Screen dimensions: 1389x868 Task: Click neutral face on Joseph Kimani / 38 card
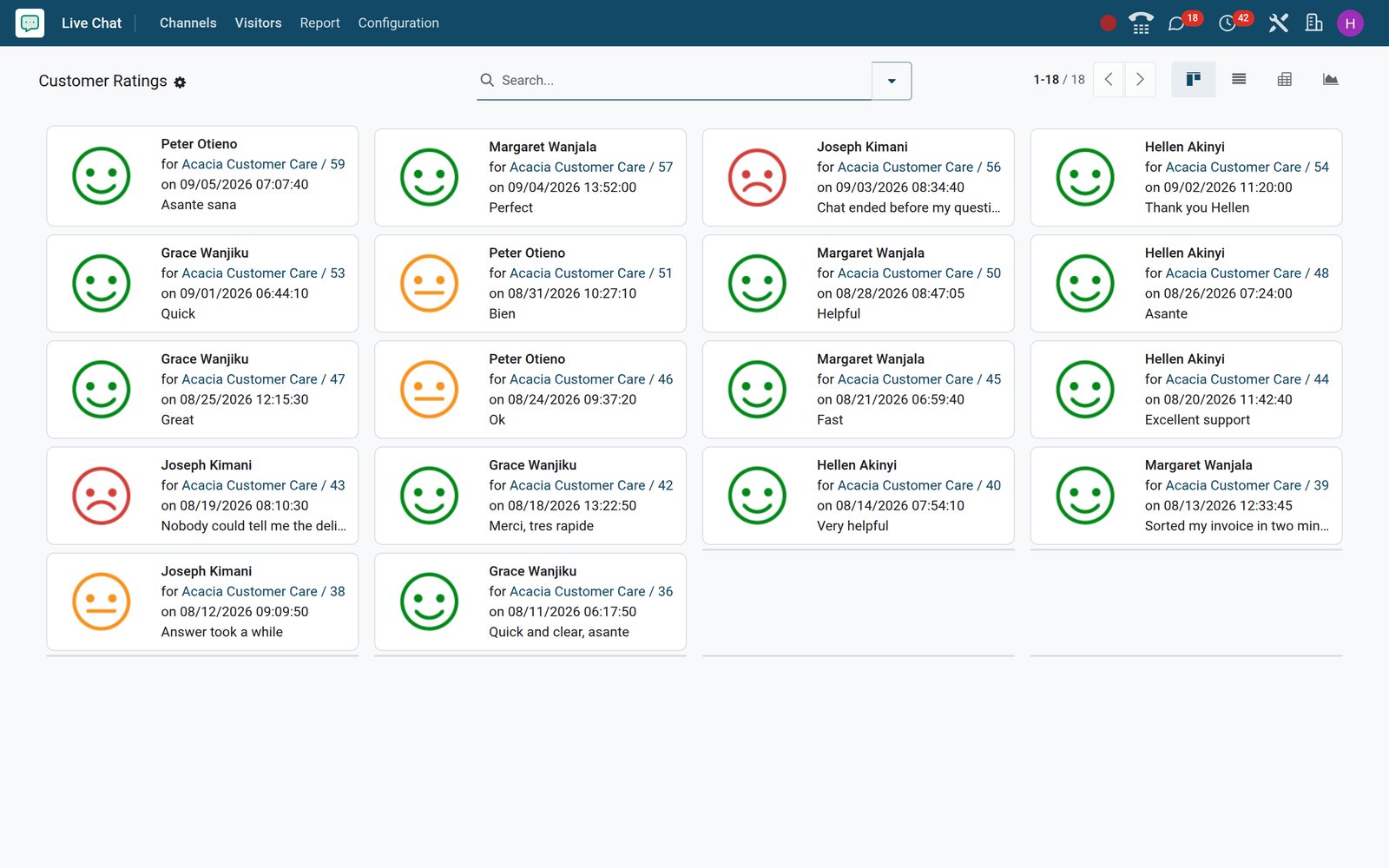pos(102,602)
